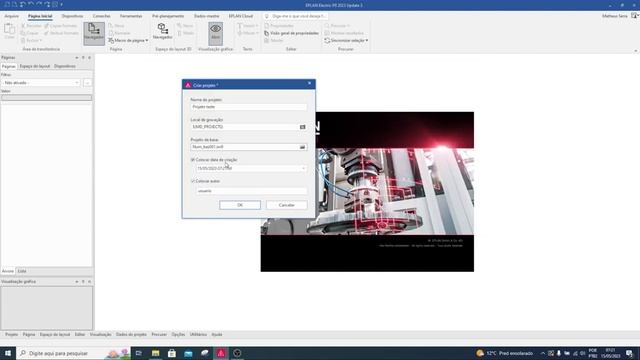Toggle the Colocar autor checkbox
This screenshot has width=640, height=360.
[193, 181]
